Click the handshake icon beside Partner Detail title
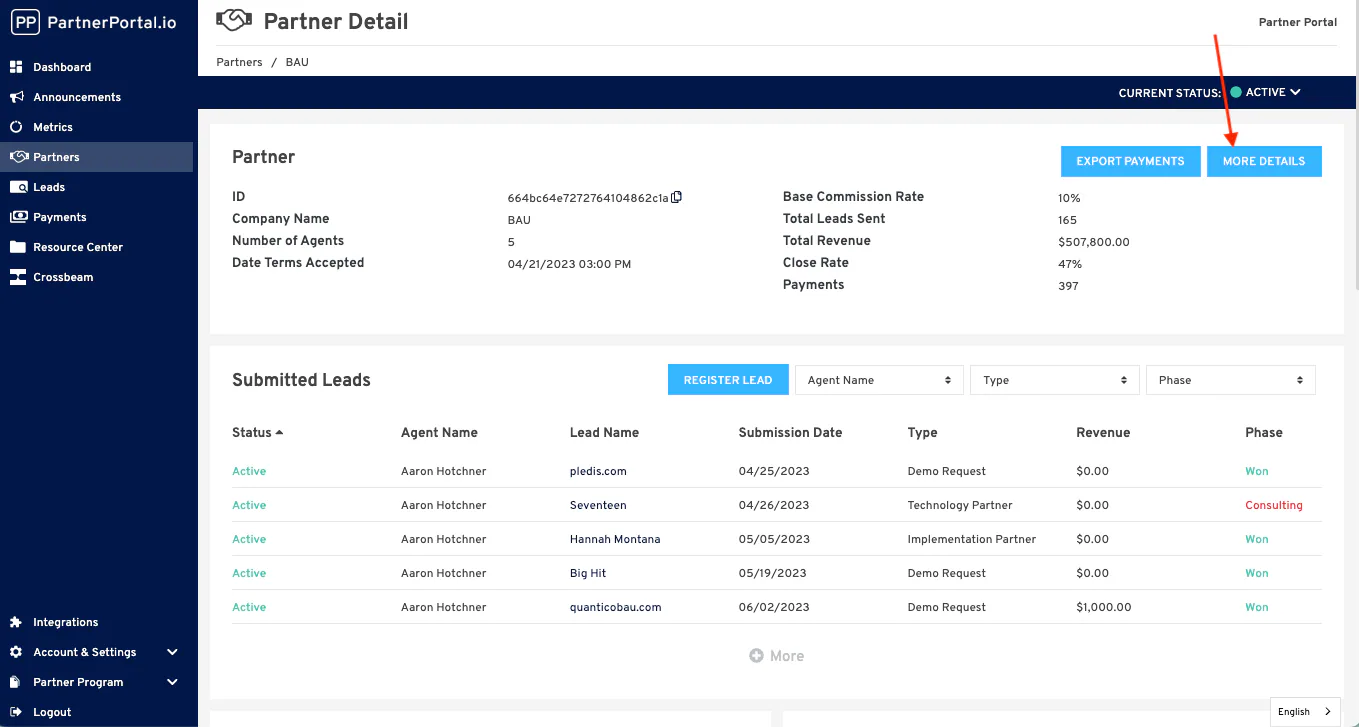The width and height of the screenshot is (1359, 727). [234, 20]
